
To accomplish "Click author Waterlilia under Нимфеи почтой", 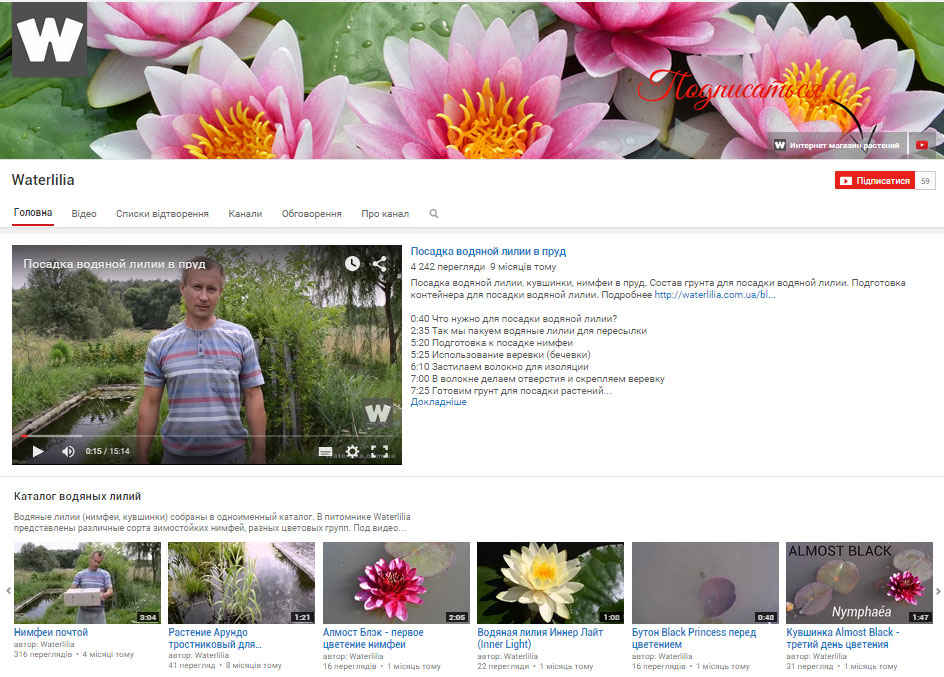I will [57, 645].
